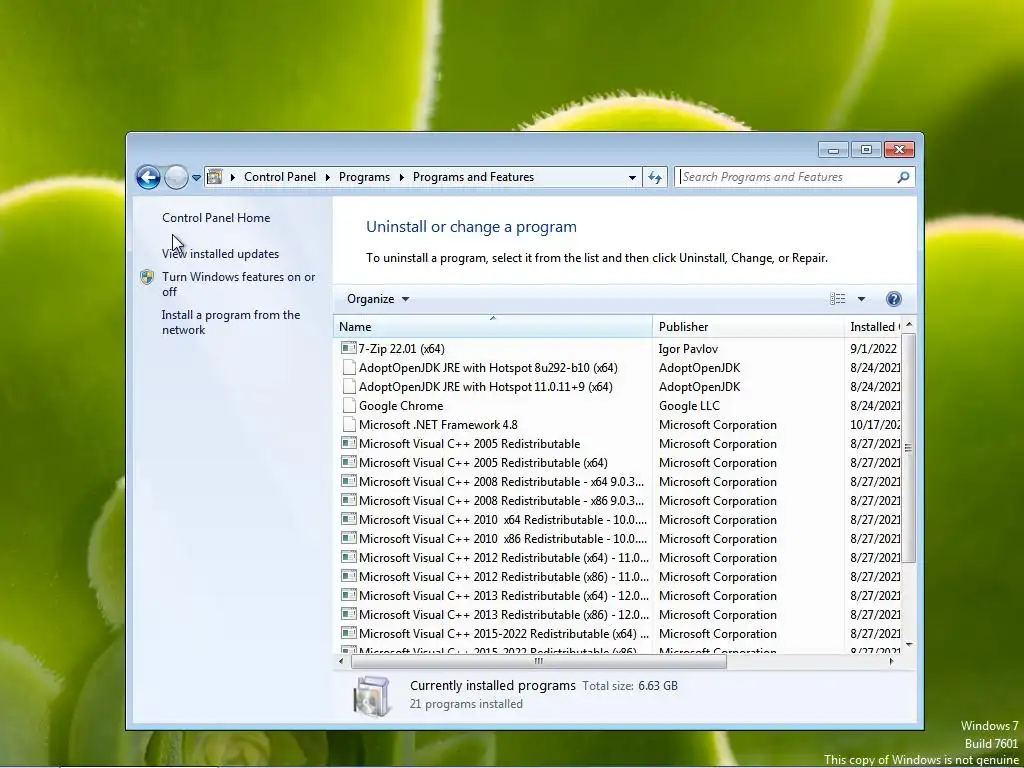Click Microsoft .NET Framework 4.8 name text
This screenshot has height=768, width=1024.
pyautogui.click(x=438, y=424)
